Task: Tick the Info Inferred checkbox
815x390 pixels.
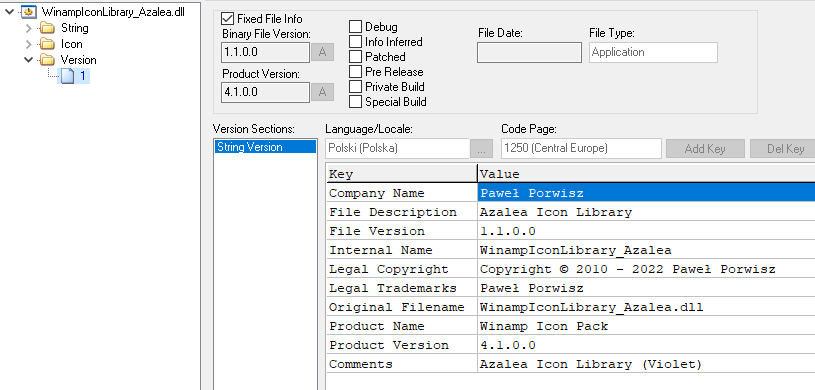Action: 356,42
